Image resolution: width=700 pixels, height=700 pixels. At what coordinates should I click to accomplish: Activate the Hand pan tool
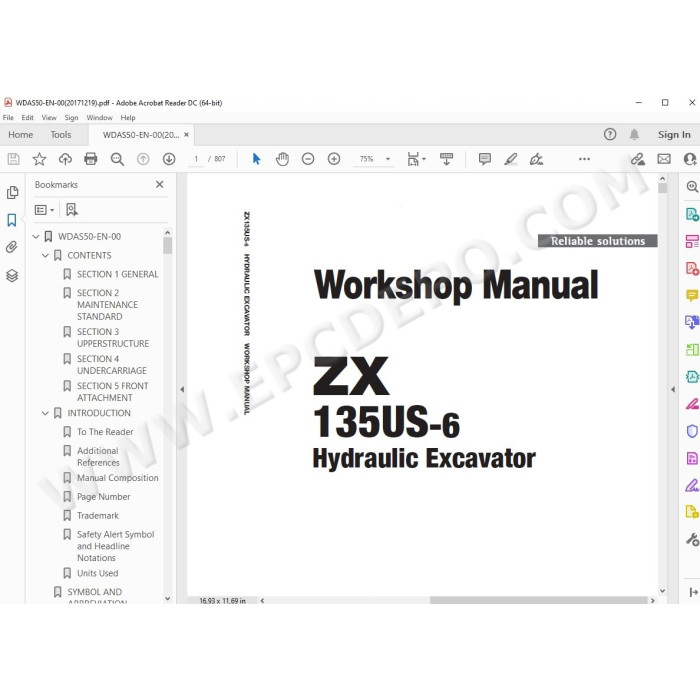click(x=282, y=159)
